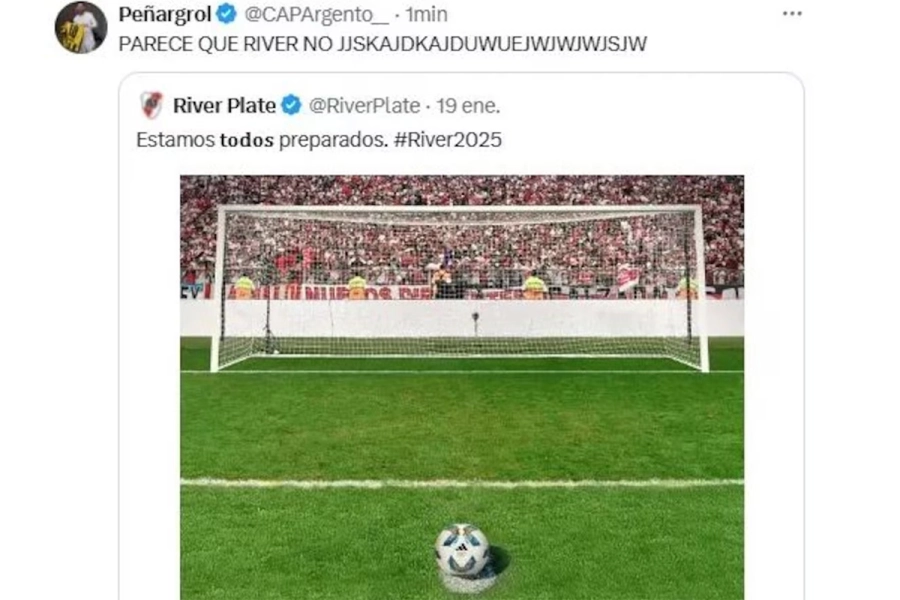Click the white penalty line in image
Viewport: 900px width, 600px height.
462,483
